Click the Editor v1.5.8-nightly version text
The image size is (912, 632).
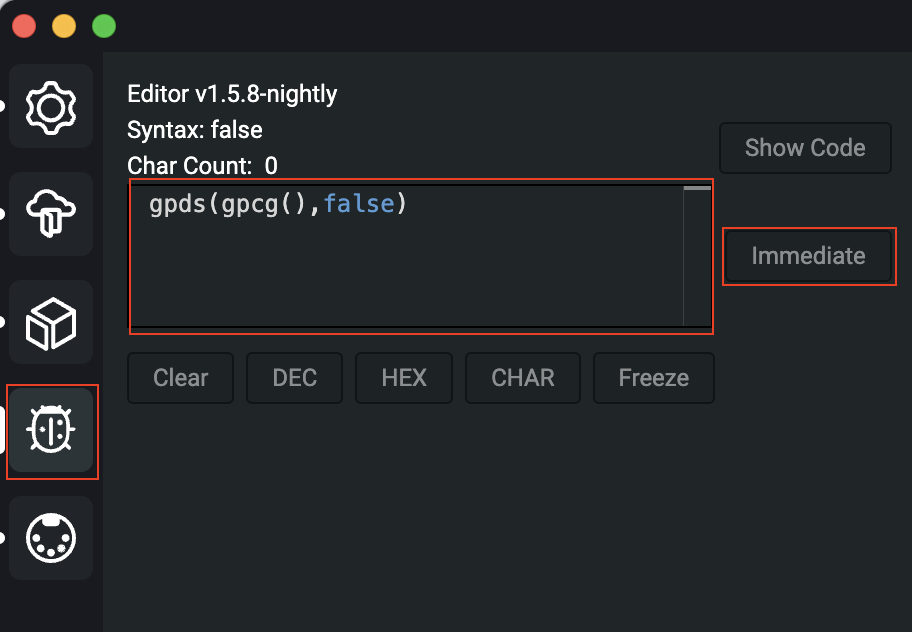coord(232,94)
